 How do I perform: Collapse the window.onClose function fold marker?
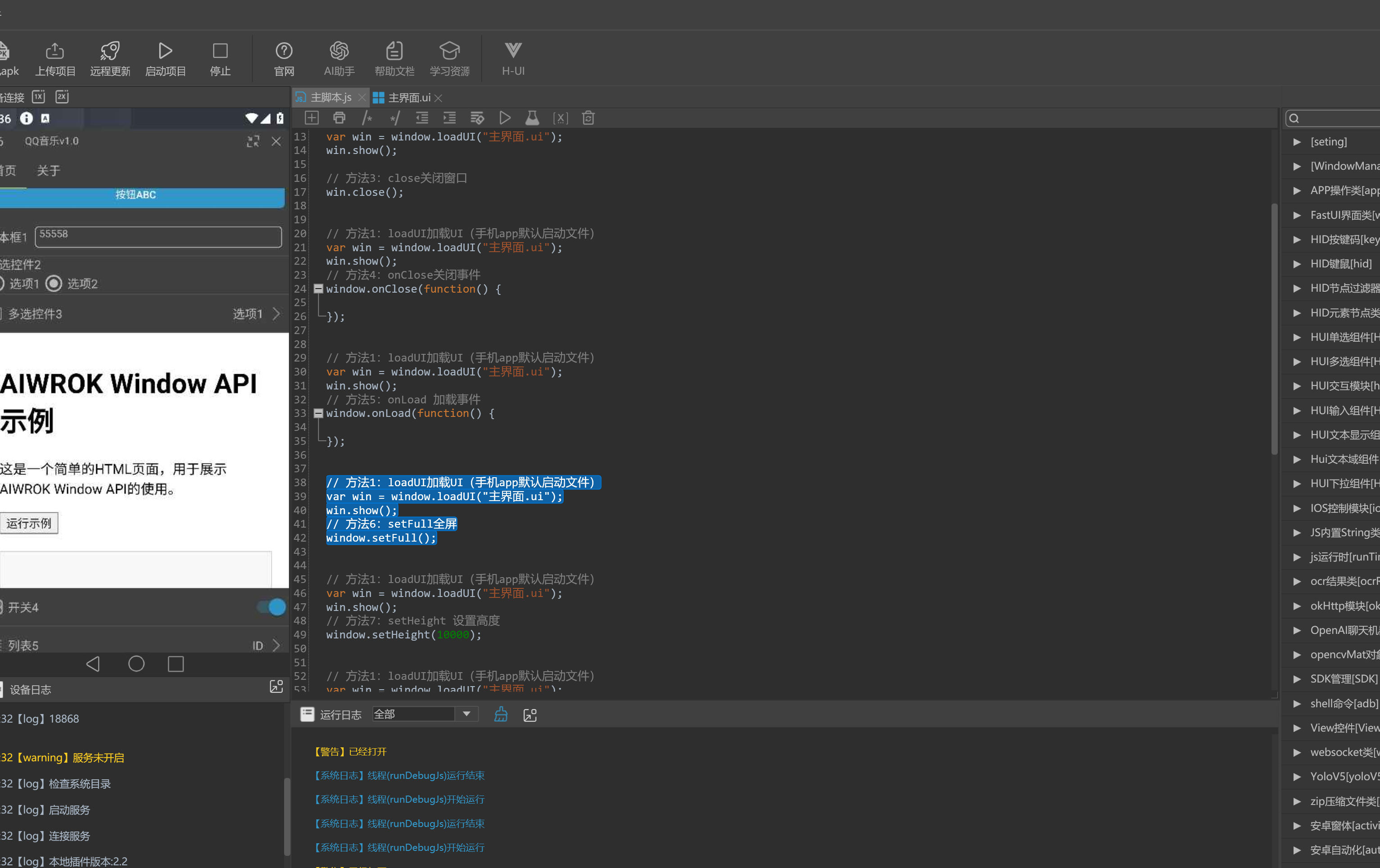318,289
